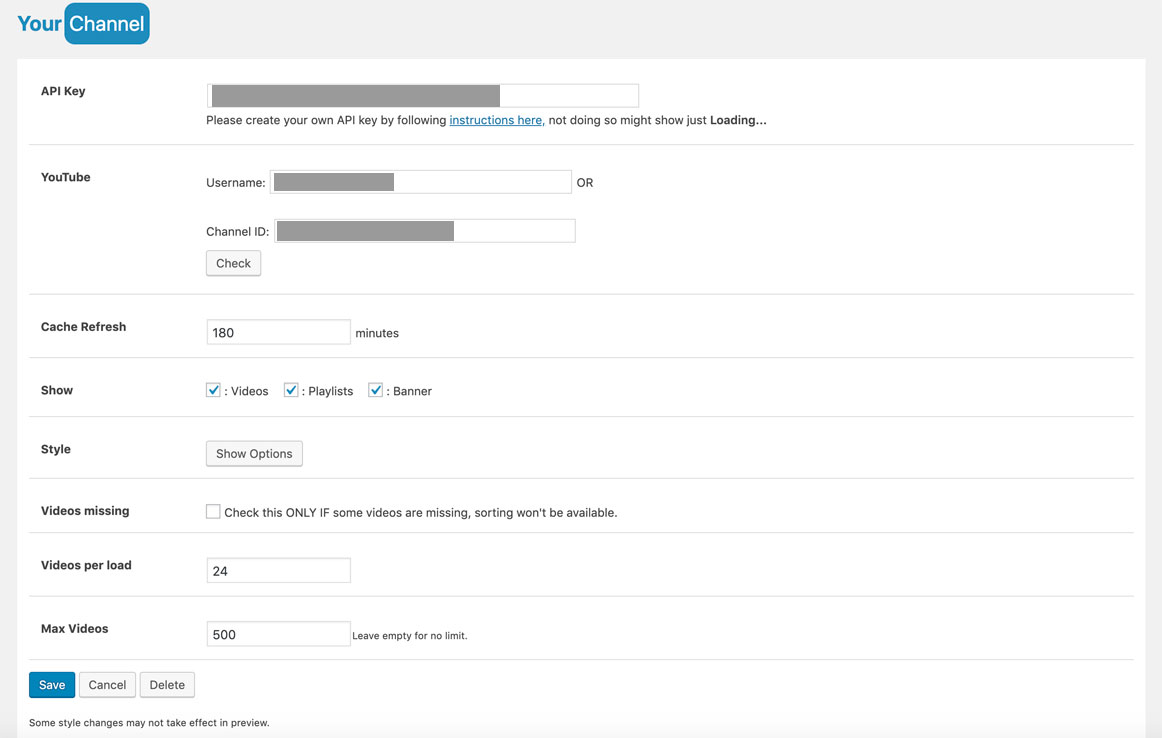
Task: Cancel the current changes
Action: 107,684
